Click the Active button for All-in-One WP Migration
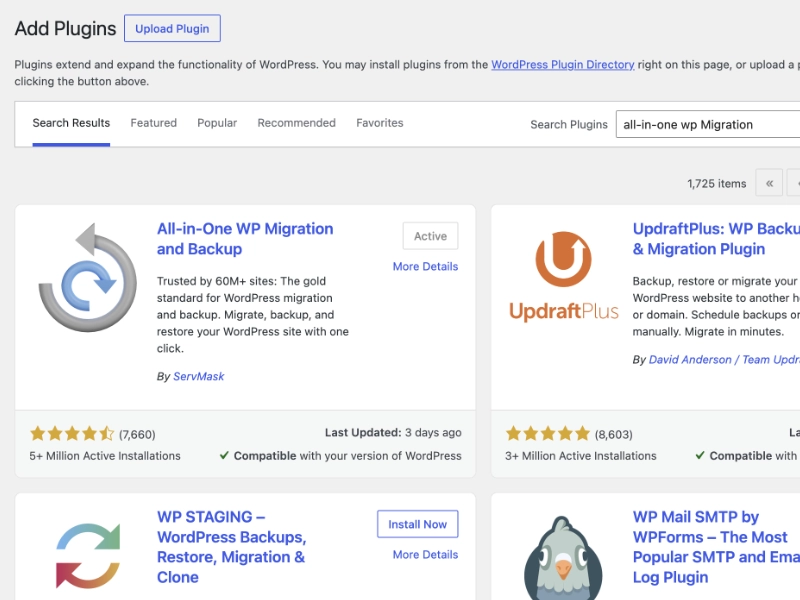The height and width of the screenshot is (600, 800). [430, 236]
